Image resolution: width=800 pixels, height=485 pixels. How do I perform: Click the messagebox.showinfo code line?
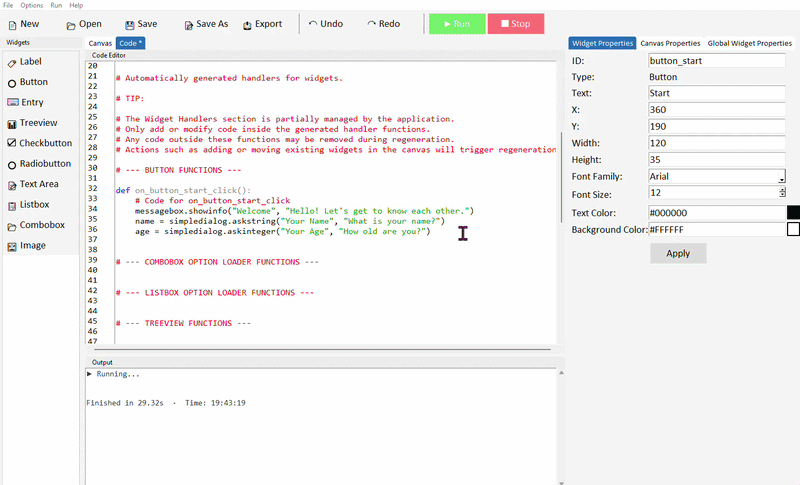click(x=304, y=211)
